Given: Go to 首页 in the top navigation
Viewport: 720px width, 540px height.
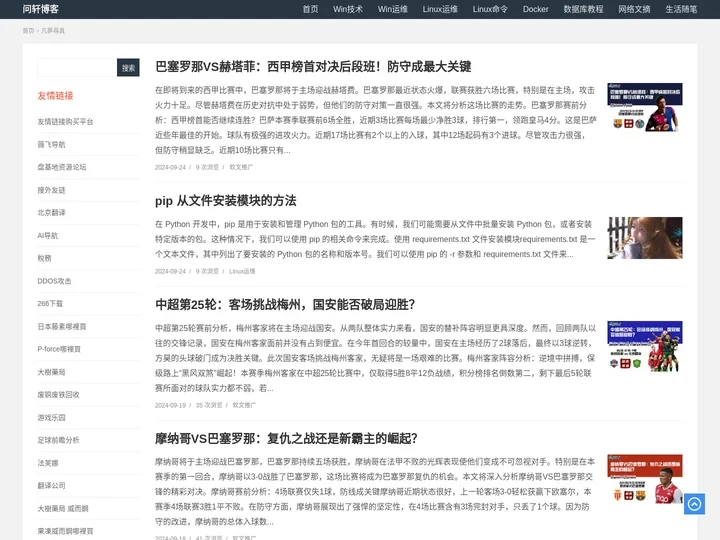Looking at the screenshot, I should [310, 9].
